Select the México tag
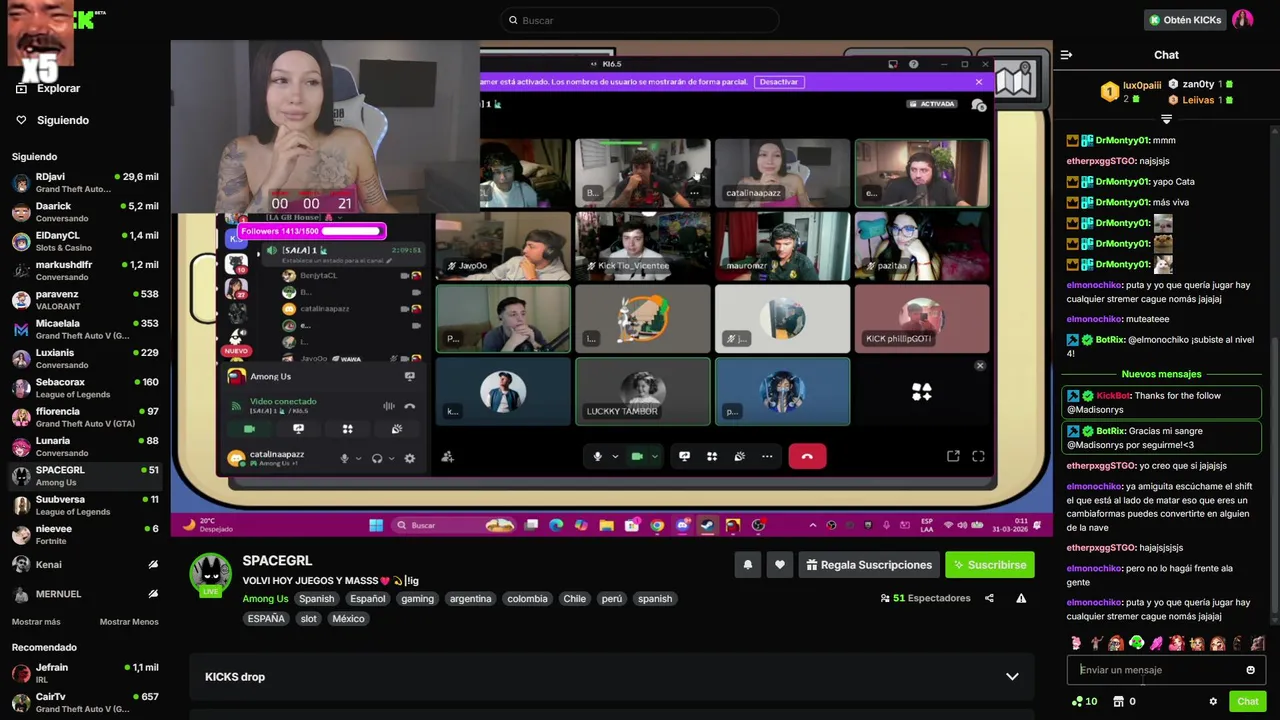 tap(348, 619)
